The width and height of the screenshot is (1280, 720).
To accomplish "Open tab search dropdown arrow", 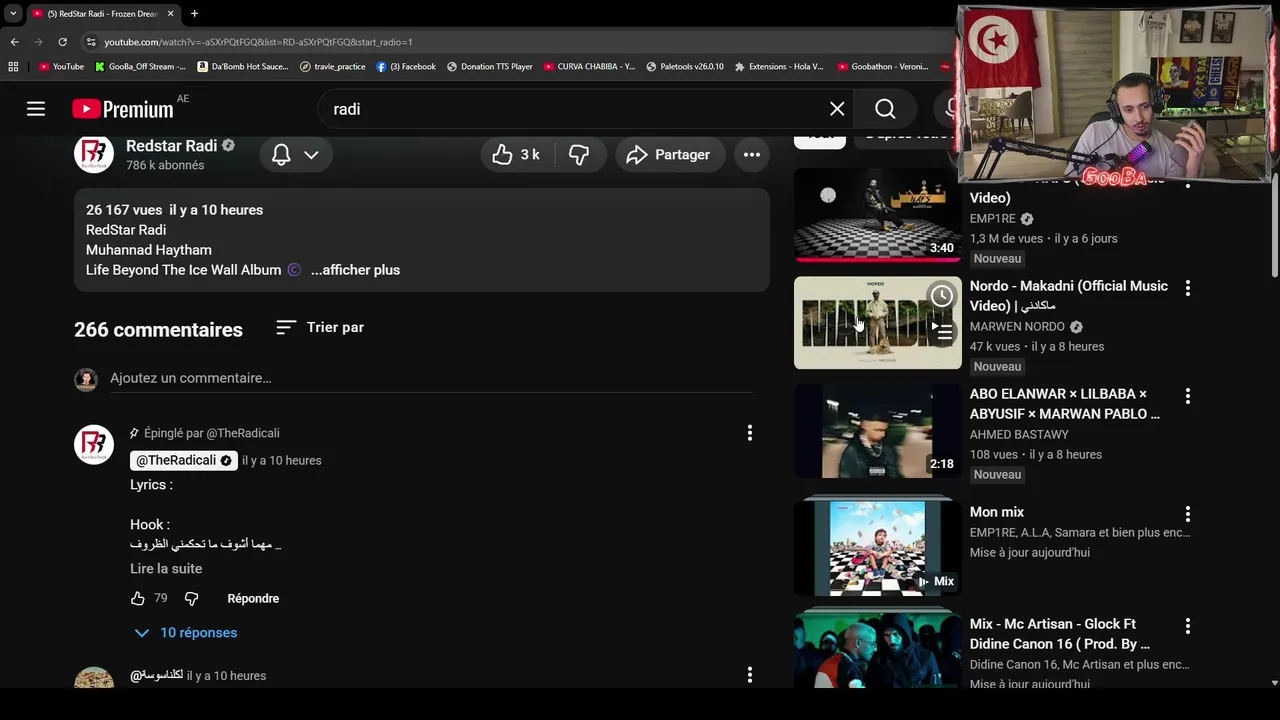I will (13, 14).
